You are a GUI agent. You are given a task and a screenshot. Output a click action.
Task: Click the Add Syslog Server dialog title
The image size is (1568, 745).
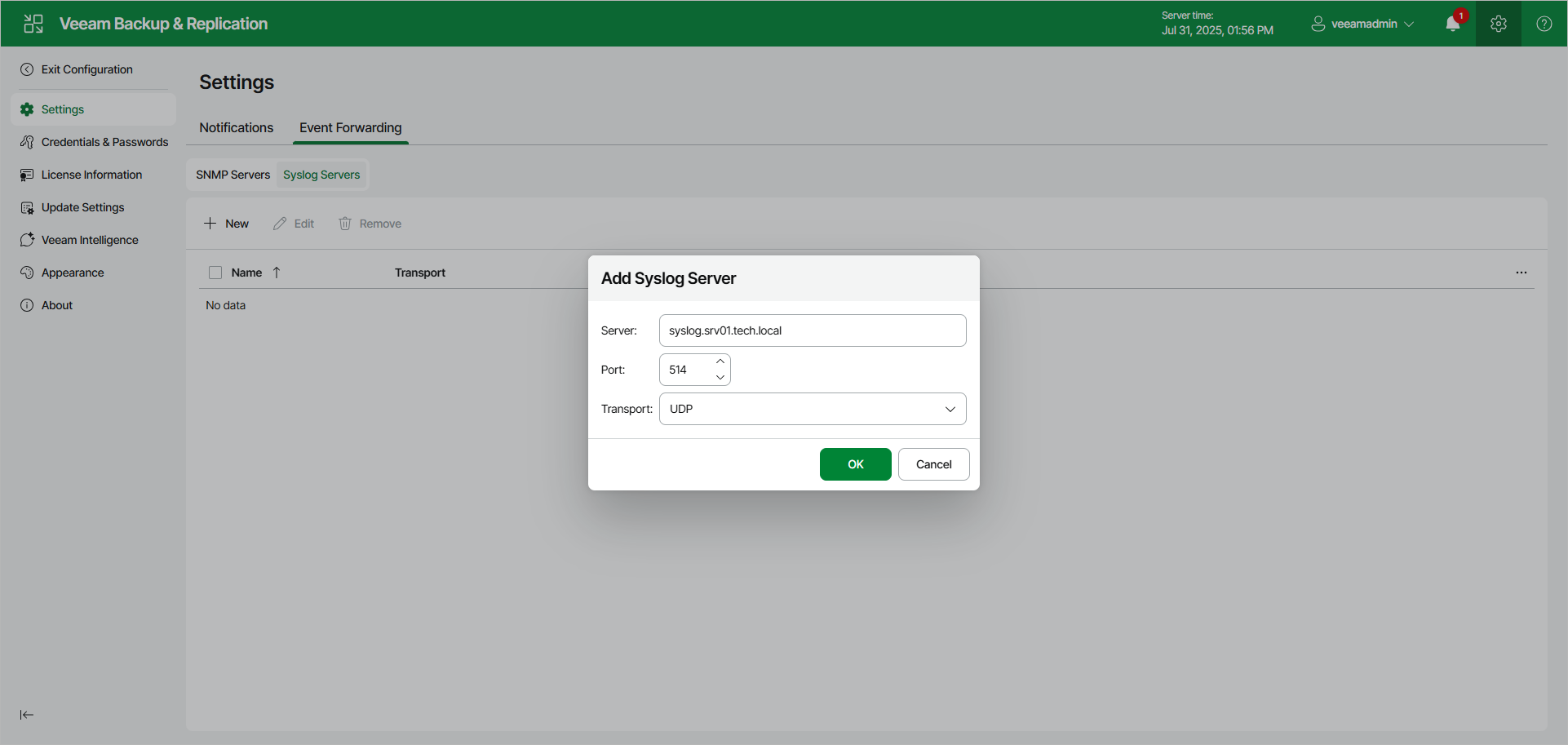[x=668, y=278]
